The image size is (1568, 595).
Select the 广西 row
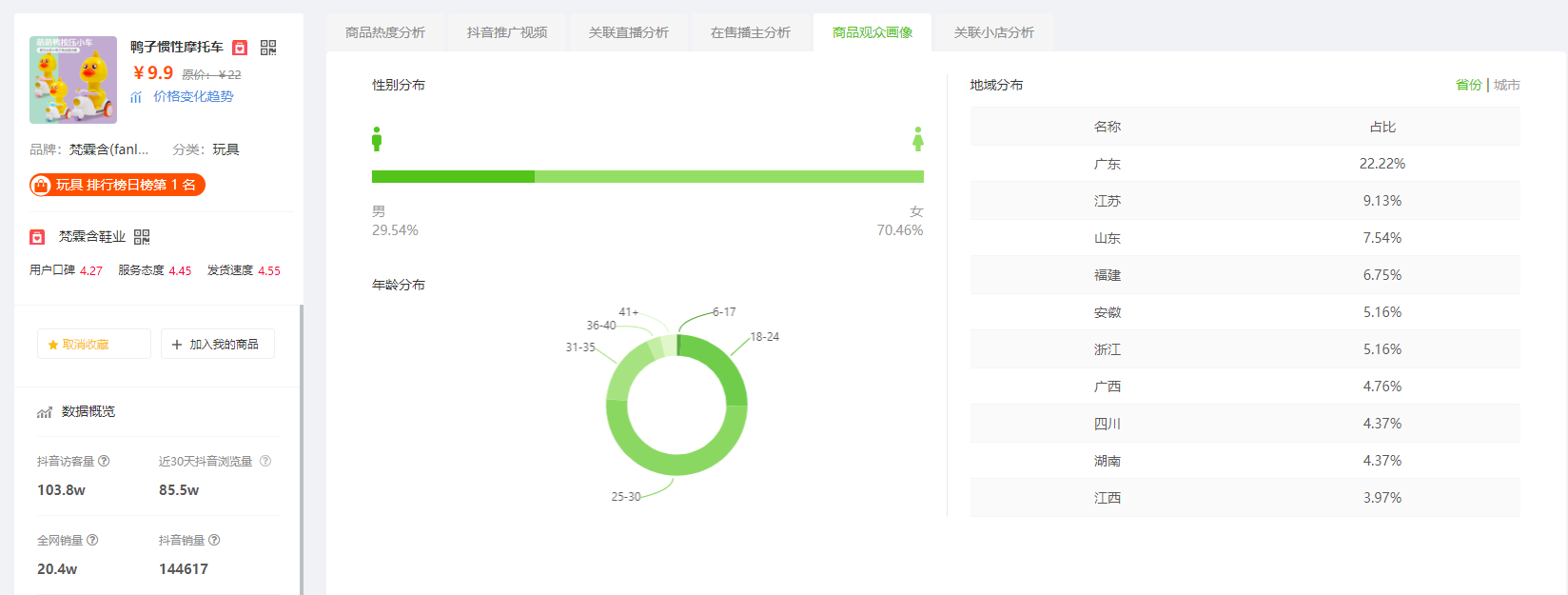click(x=1245, y=387)
